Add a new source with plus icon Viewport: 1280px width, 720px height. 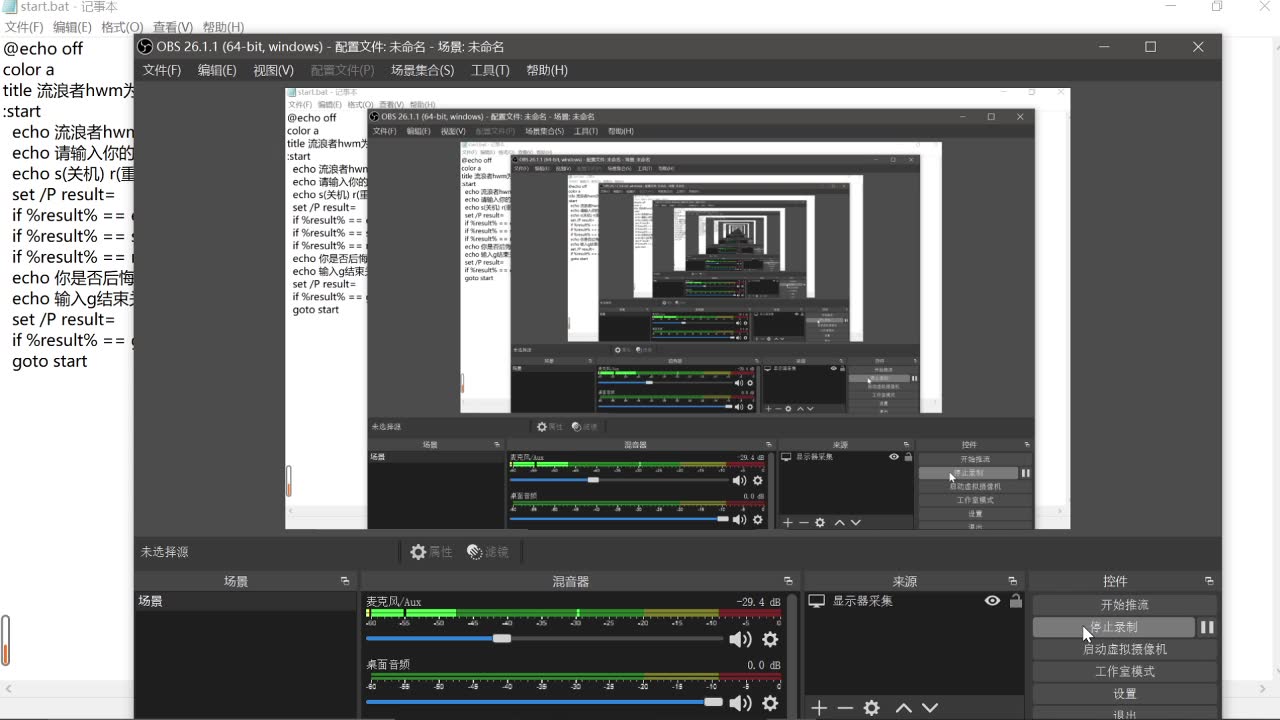[819, 708]
